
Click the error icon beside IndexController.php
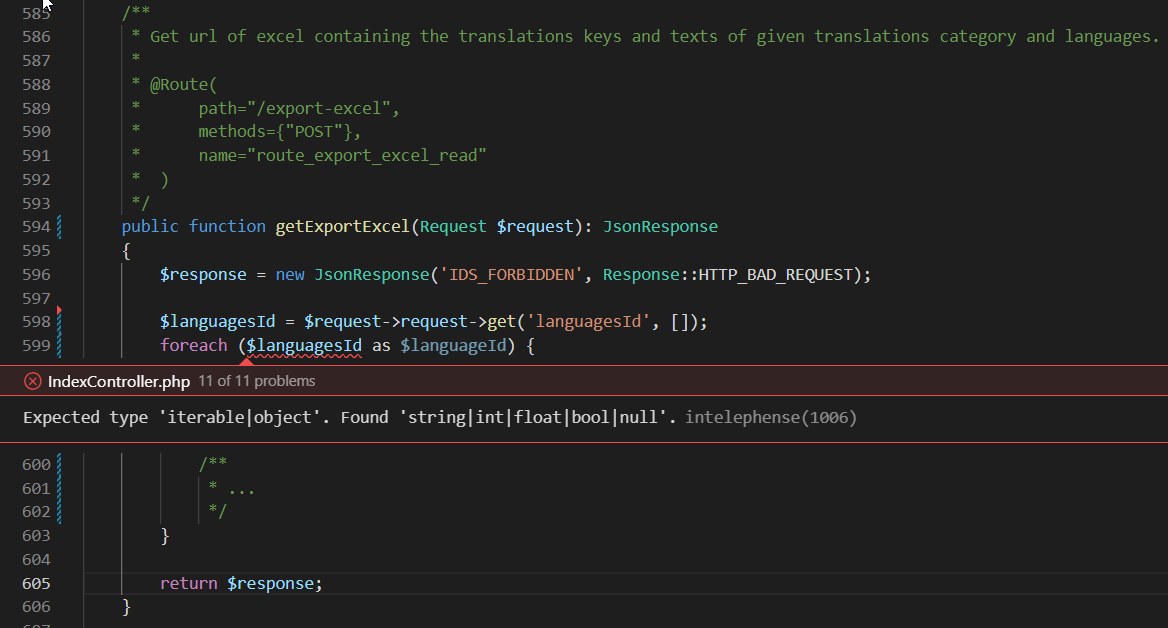tap(32, 381)
